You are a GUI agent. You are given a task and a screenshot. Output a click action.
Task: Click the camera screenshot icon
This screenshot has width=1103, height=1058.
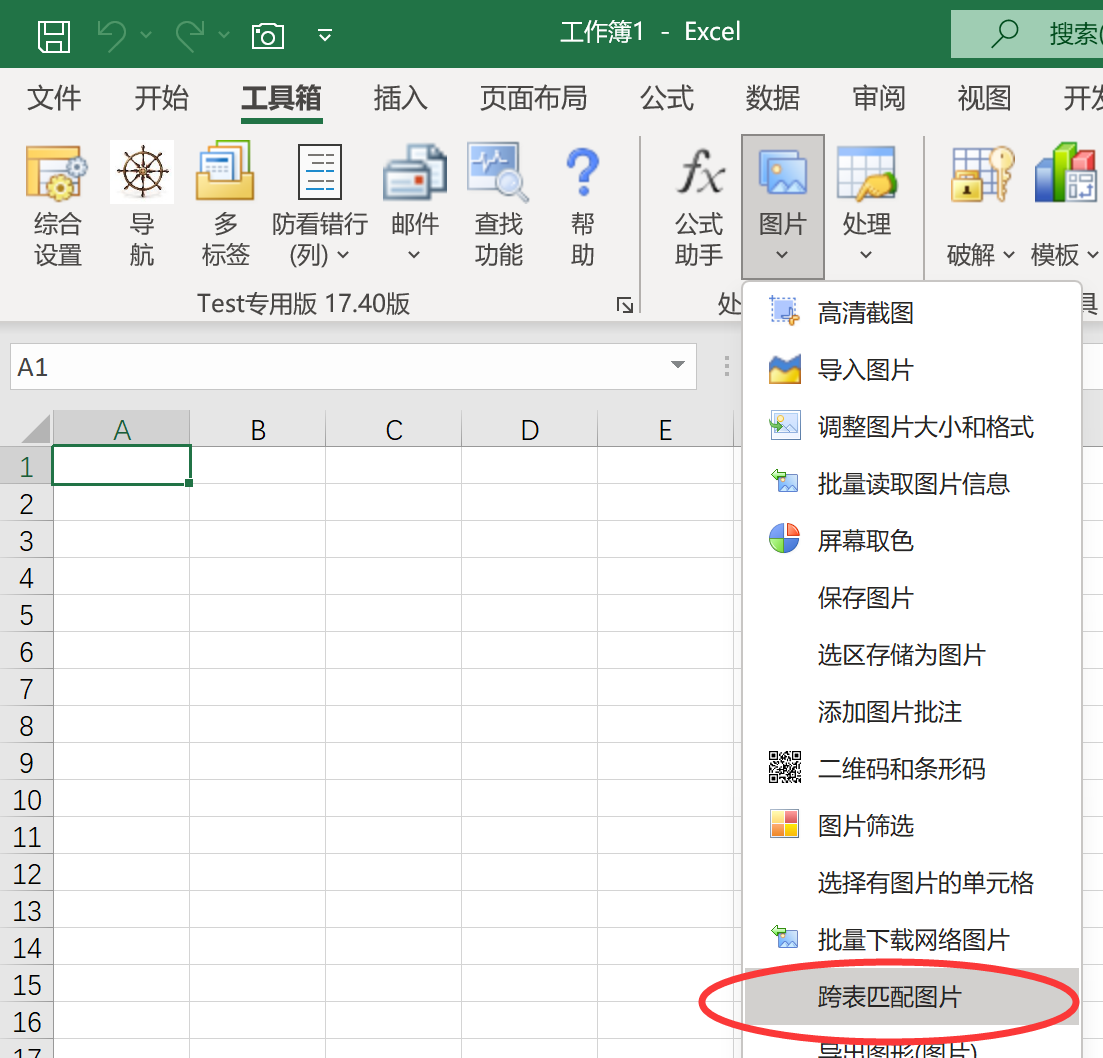267,36
